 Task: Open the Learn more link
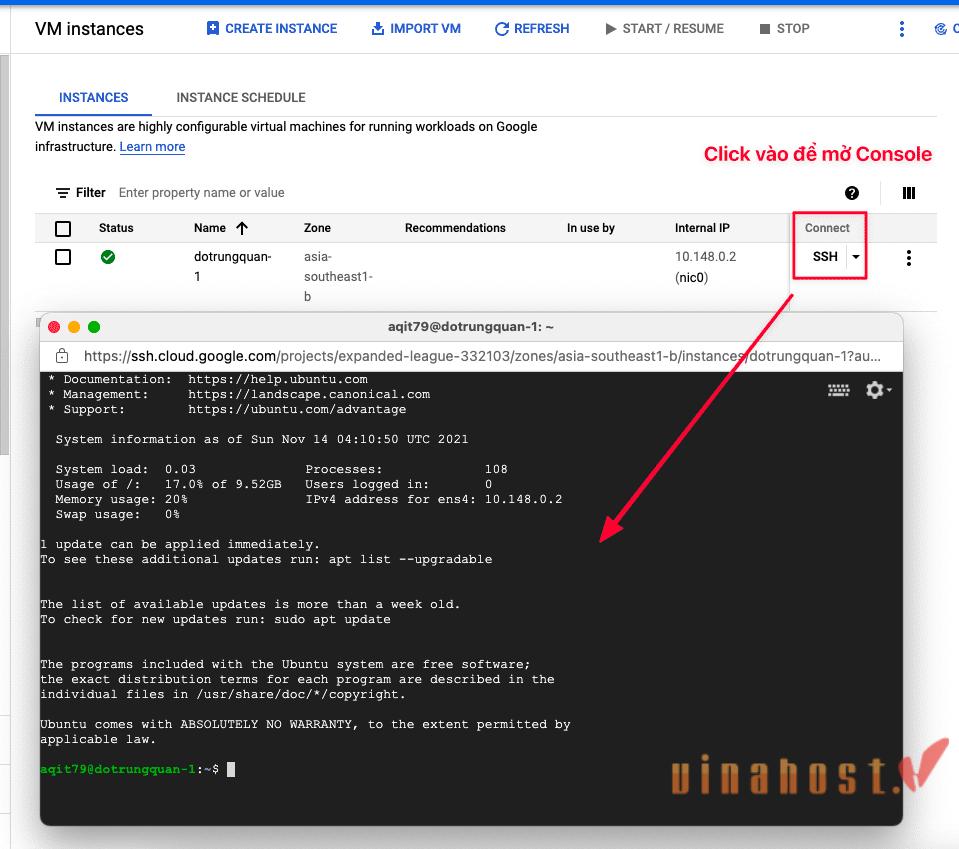pos(152,147)
